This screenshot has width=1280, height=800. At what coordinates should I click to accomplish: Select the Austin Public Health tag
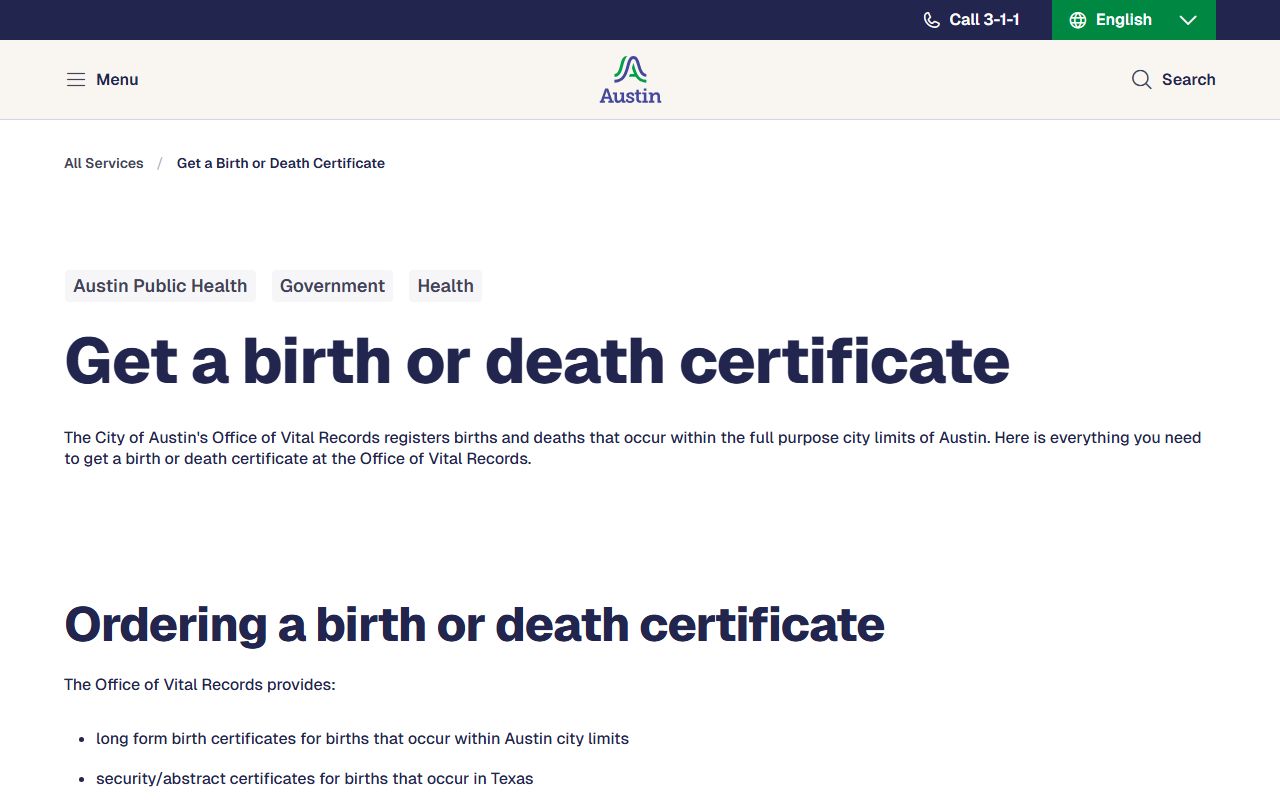click(x=160, y=286)
